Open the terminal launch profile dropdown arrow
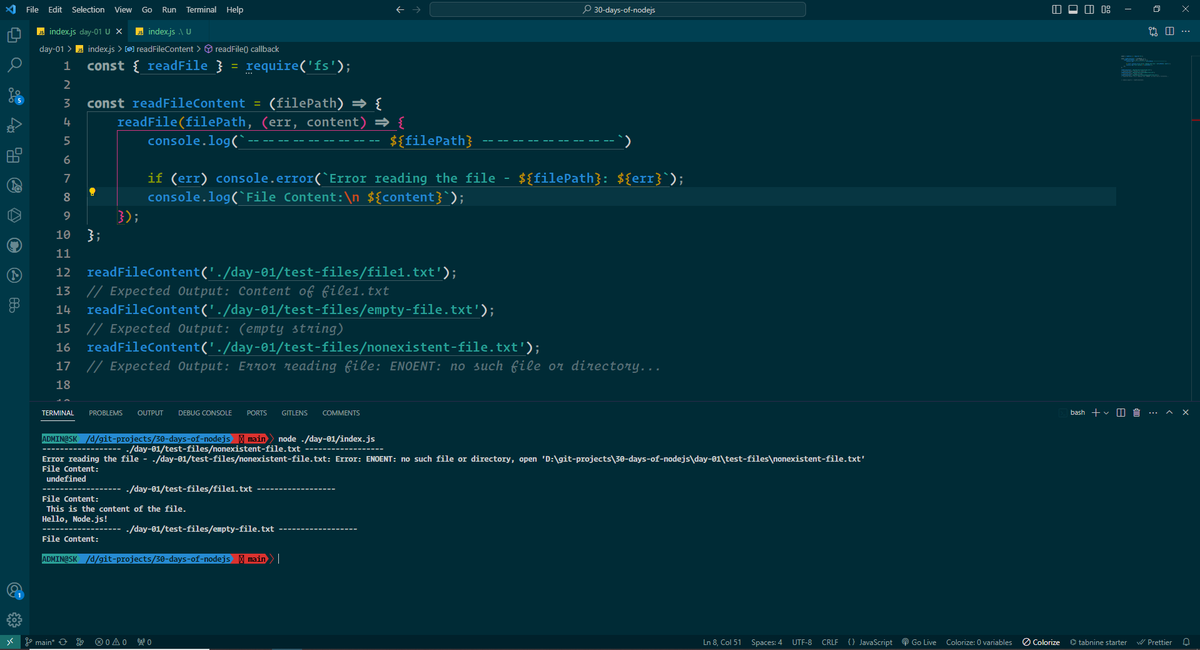The image size is (1200, 650). (1106, 412)
